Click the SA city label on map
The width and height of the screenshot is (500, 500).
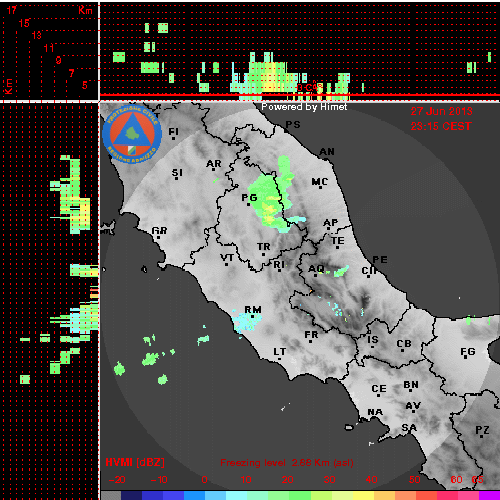(x=409, y=427)
